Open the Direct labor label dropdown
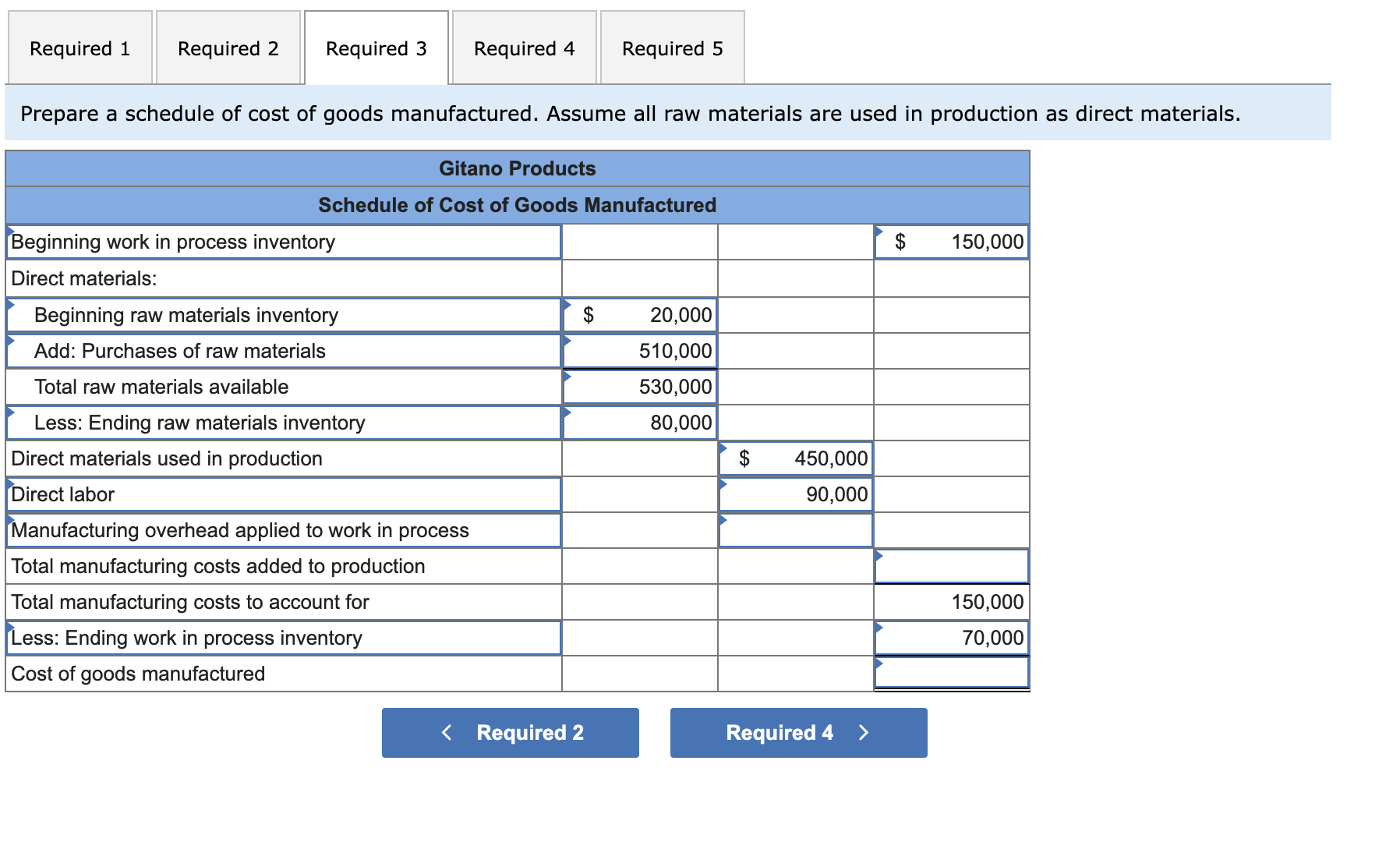1400x842 pixels. 284,494
